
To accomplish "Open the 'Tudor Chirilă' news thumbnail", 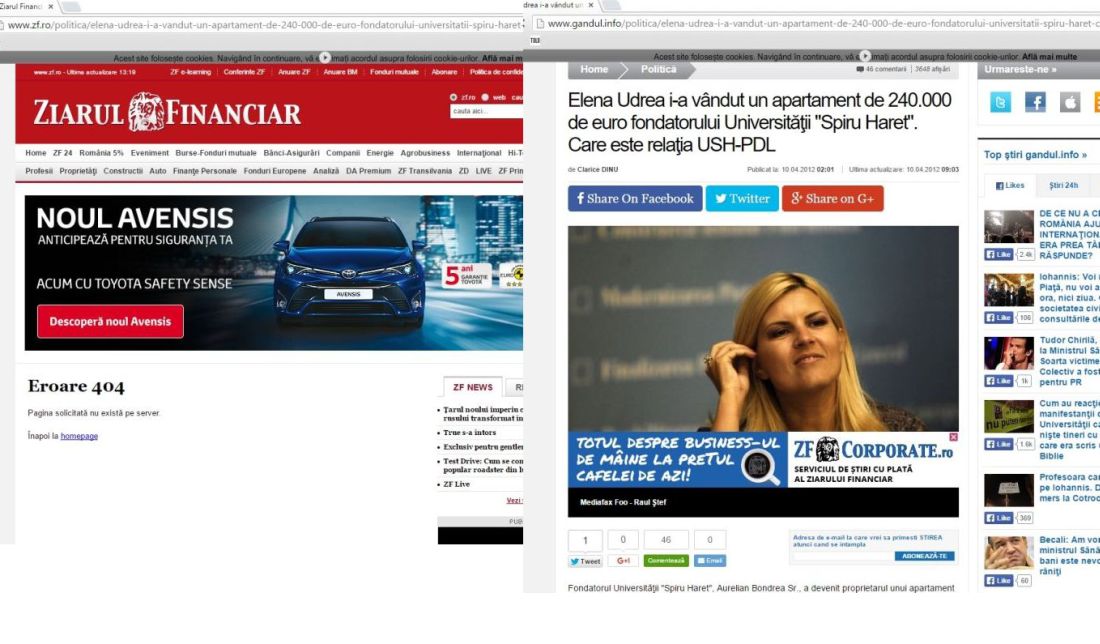I will 1009,354.
